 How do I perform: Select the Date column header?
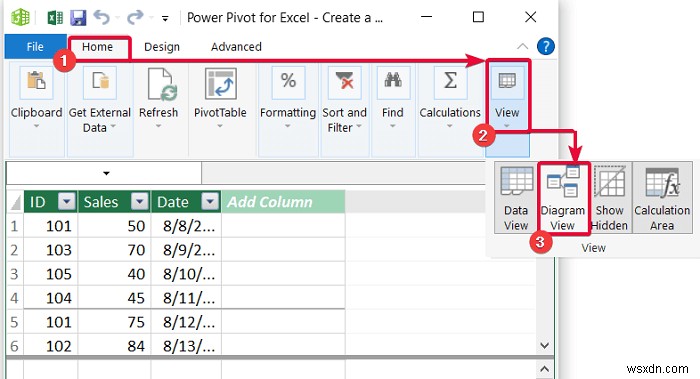tap(173, 202)
